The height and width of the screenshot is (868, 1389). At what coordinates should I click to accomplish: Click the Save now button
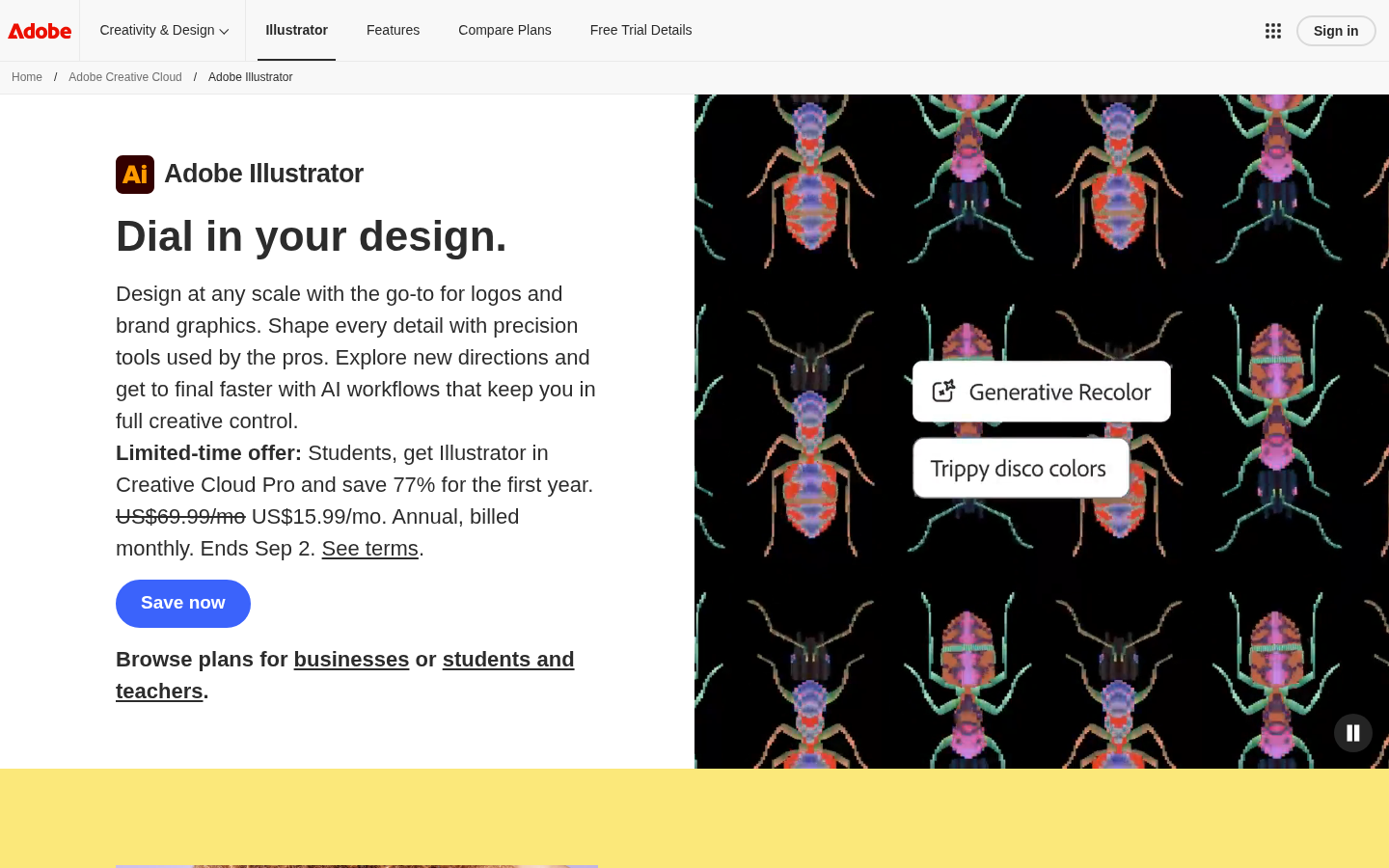(x=183, y=604)
